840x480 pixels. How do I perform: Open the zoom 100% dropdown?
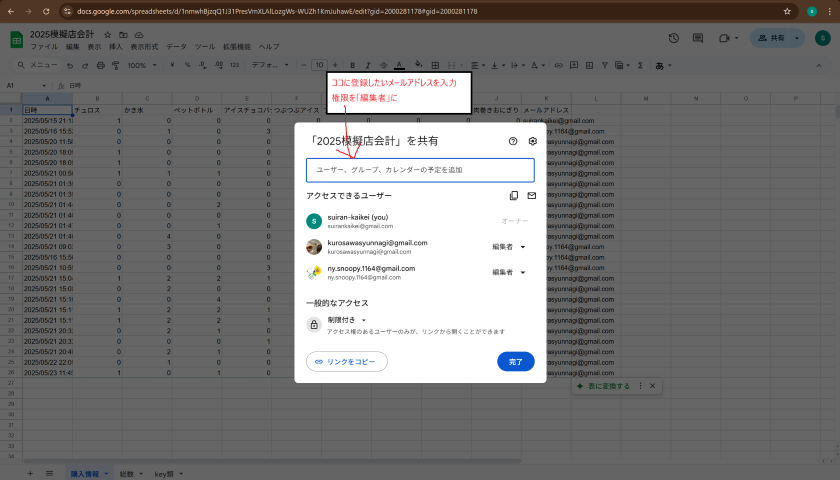click(x=142, y=65)
